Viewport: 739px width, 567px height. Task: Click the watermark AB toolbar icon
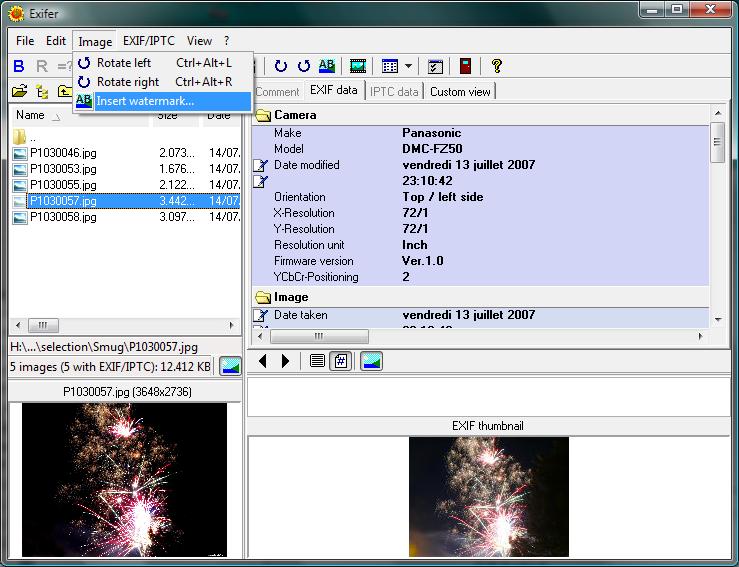pyautogui.click(x=327, y=66)
